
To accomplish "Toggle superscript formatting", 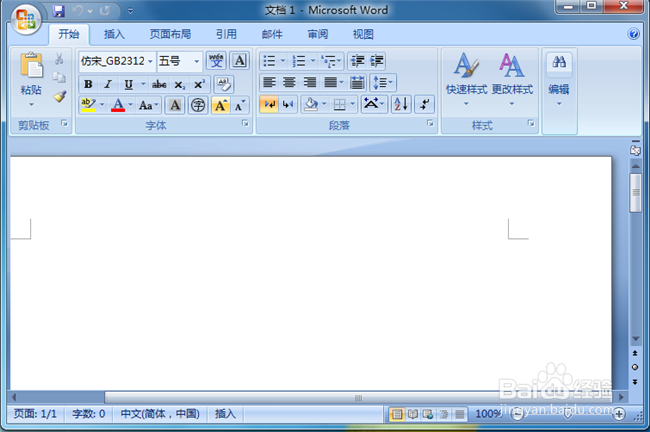I will coord(199,85).
